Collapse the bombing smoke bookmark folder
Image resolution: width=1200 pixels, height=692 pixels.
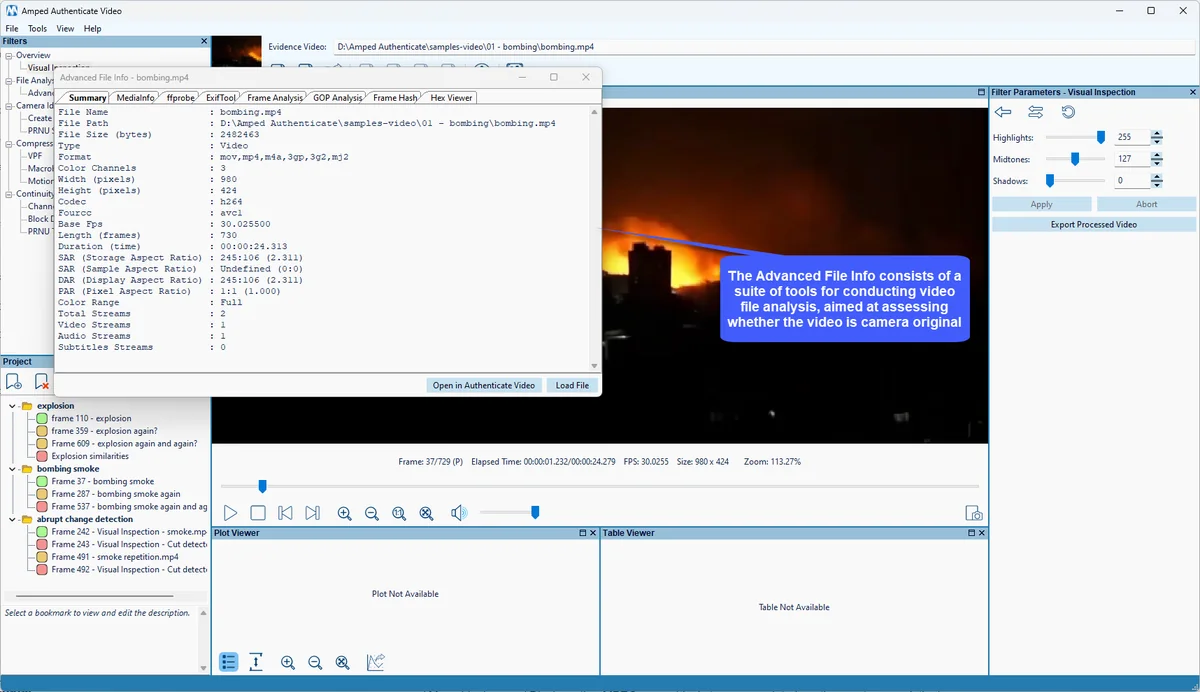(13, 469)
